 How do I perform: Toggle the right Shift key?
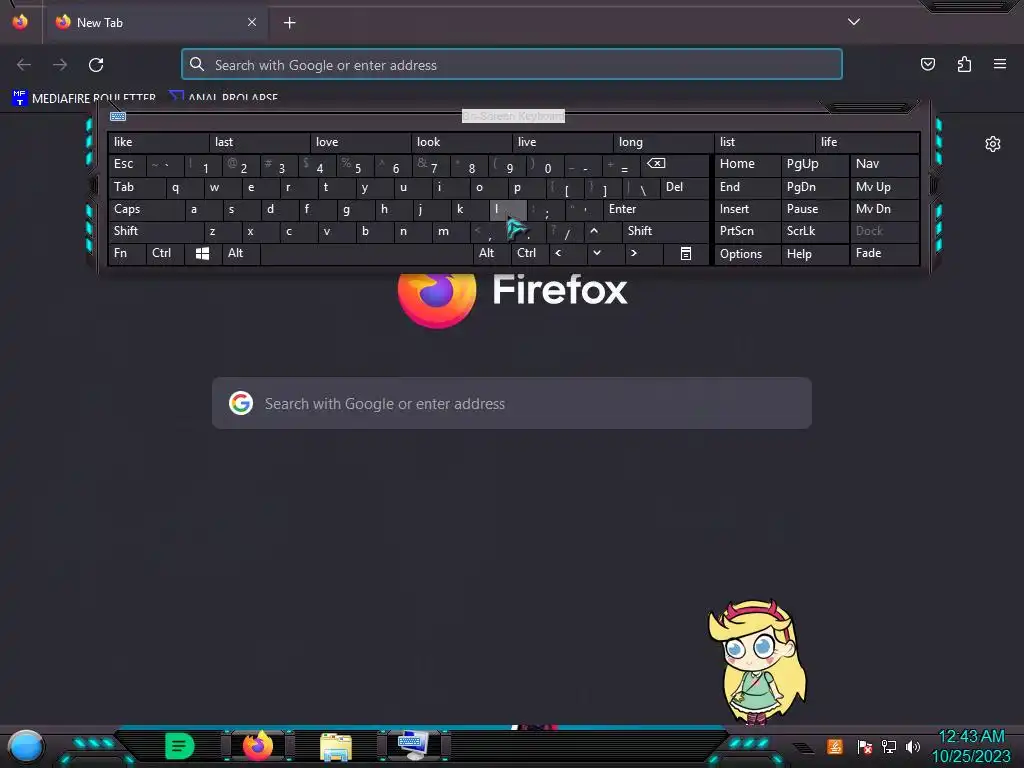click(665, 231)
